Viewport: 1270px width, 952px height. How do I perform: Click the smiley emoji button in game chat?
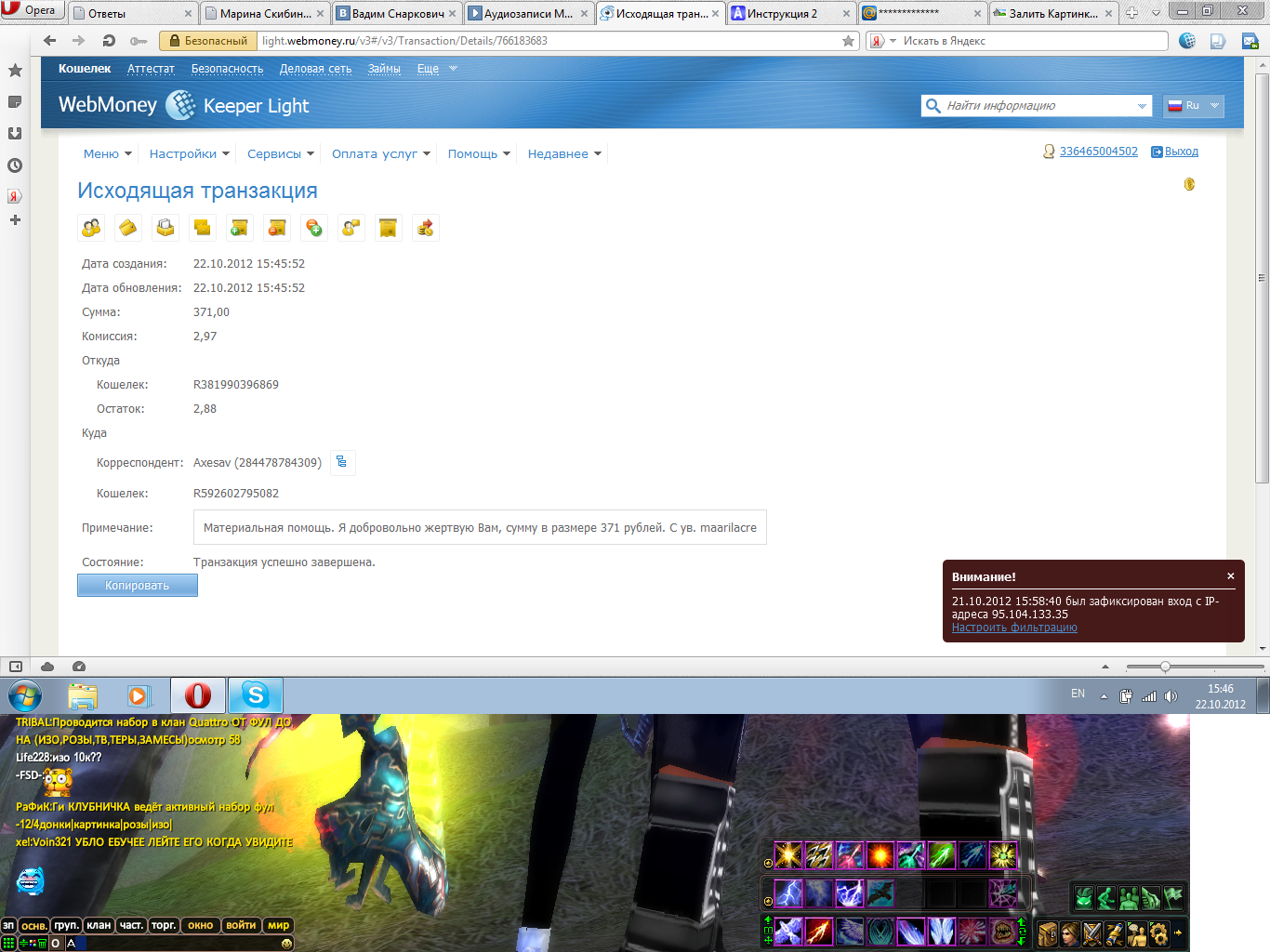[x=286, y=944]
